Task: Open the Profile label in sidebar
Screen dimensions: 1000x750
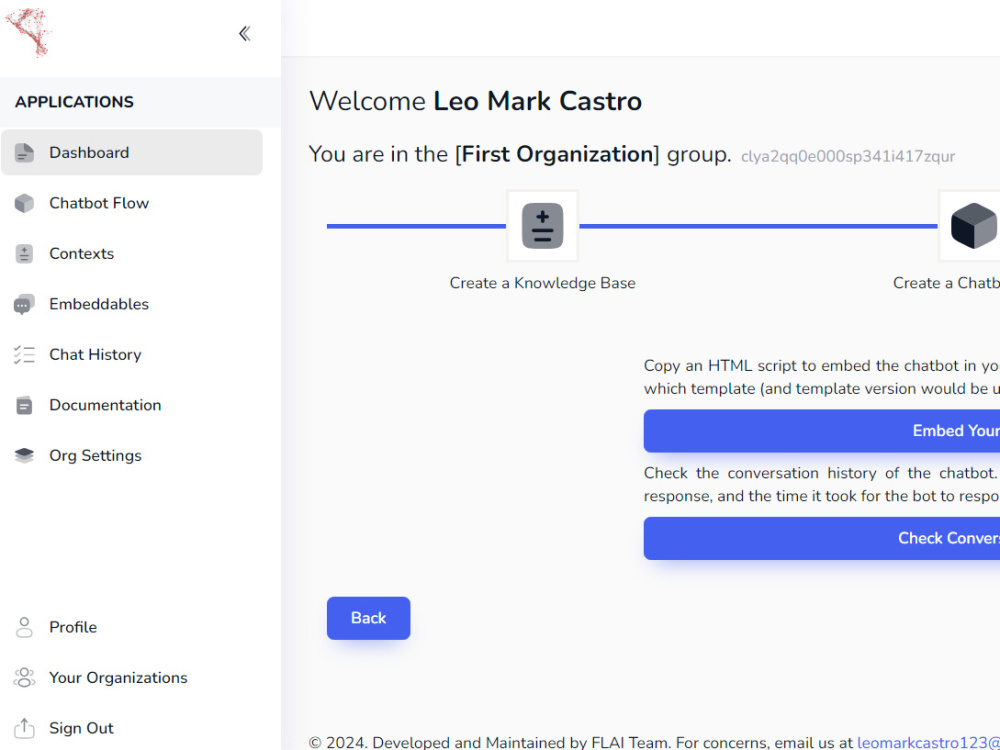Action: (x=73, y=628)
